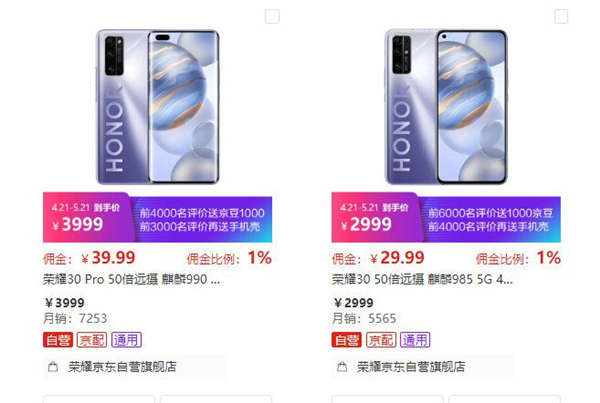
Task: Tick the checkbox above the Honor 30 Pro
Action: [272, 16]
